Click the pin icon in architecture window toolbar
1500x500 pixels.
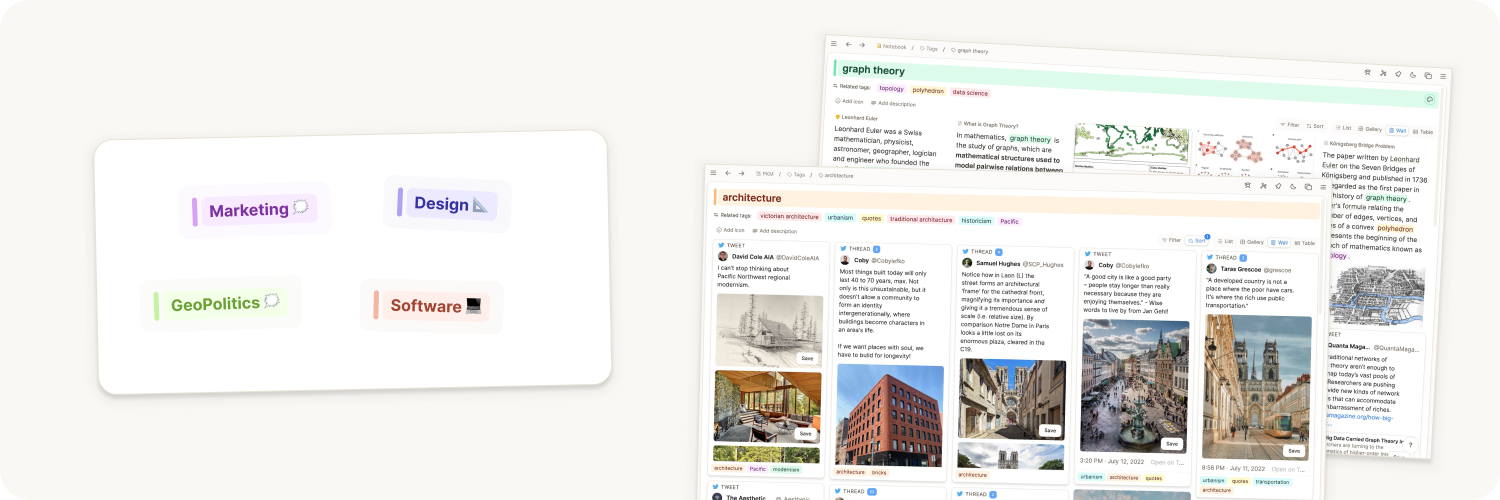tap(1279, 186)
